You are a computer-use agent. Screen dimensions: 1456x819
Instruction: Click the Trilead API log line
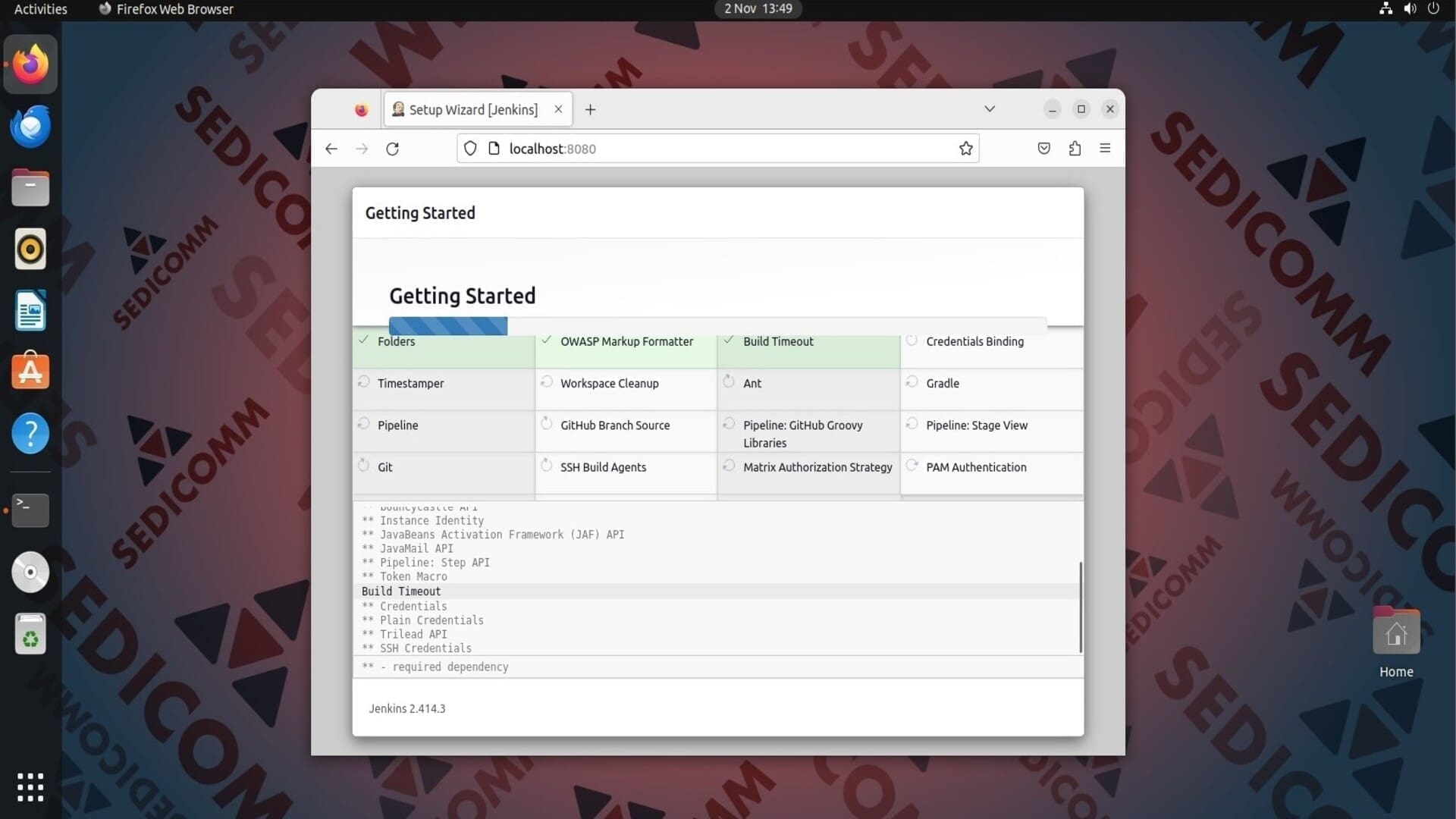404,635
